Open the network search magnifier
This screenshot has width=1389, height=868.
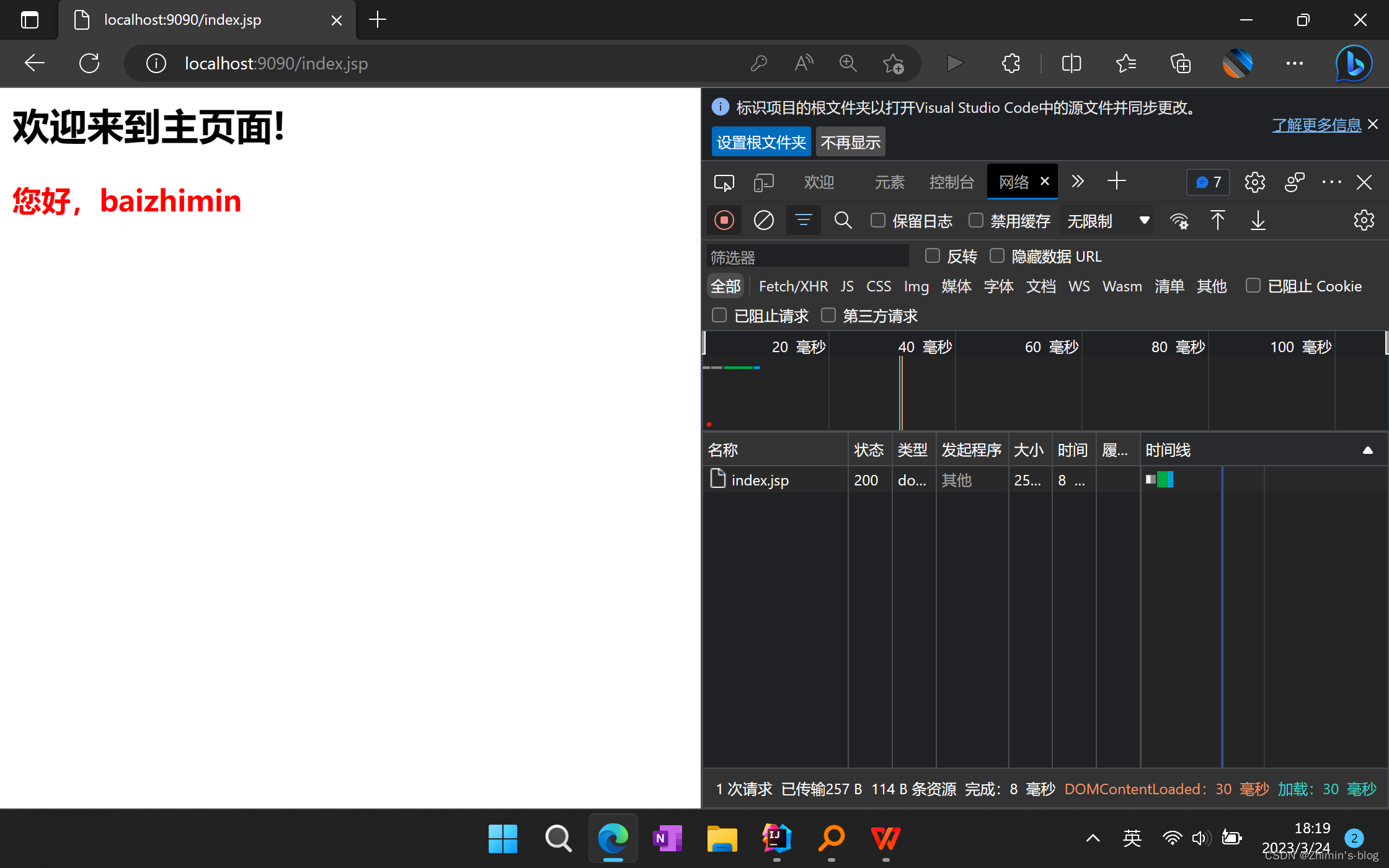(843, 221)
